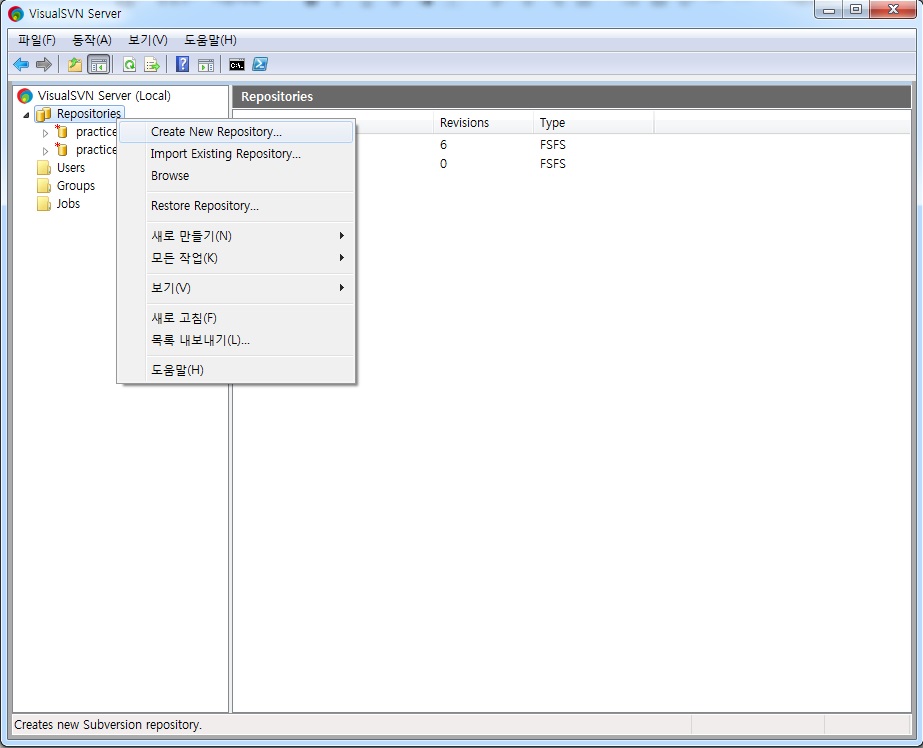Click the Groups folder icon
This screenshot has height=748, width=923.
pos(44,186)
